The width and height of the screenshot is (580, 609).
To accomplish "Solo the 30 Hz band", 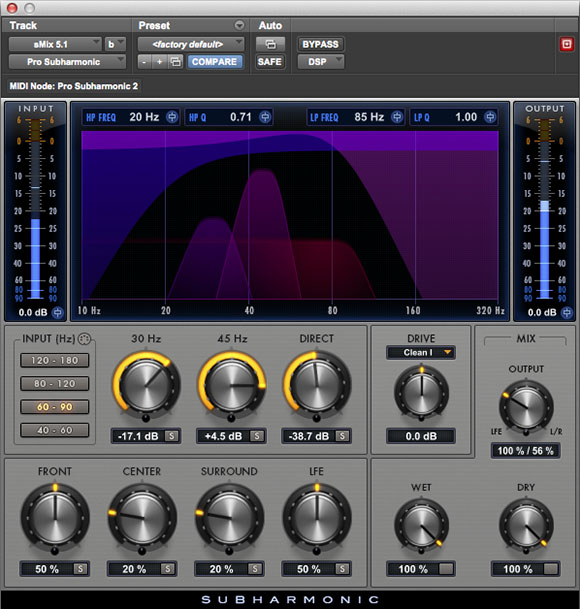I will pos(171,436).
